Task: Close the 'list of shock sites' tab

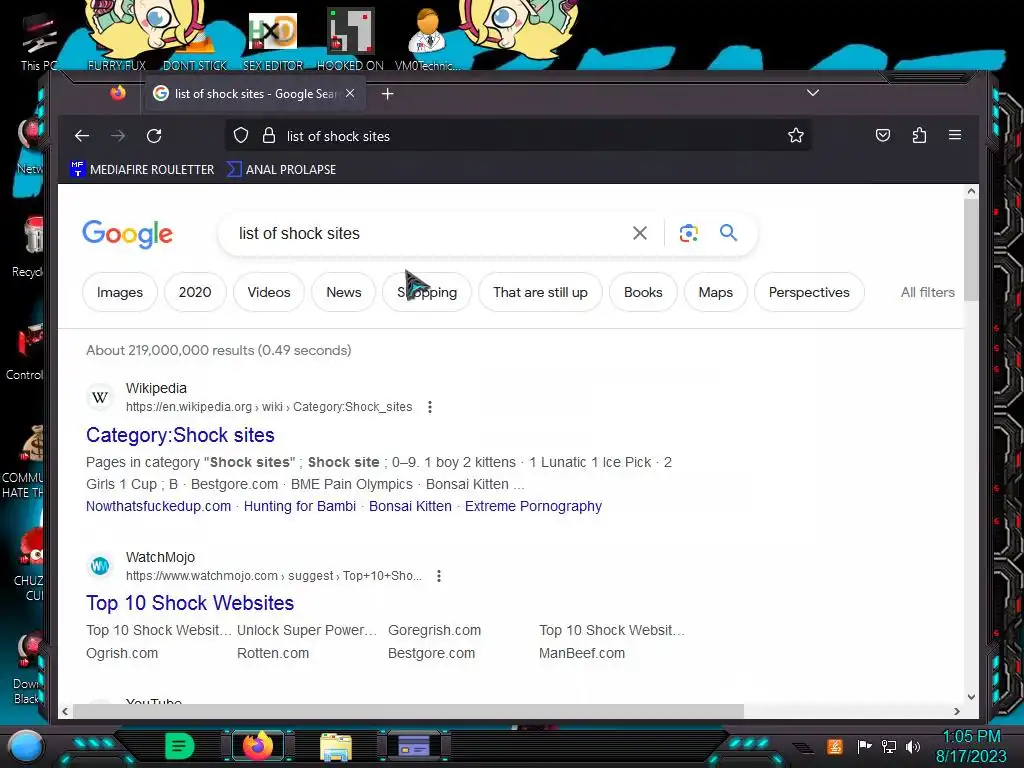Action: 350,93
